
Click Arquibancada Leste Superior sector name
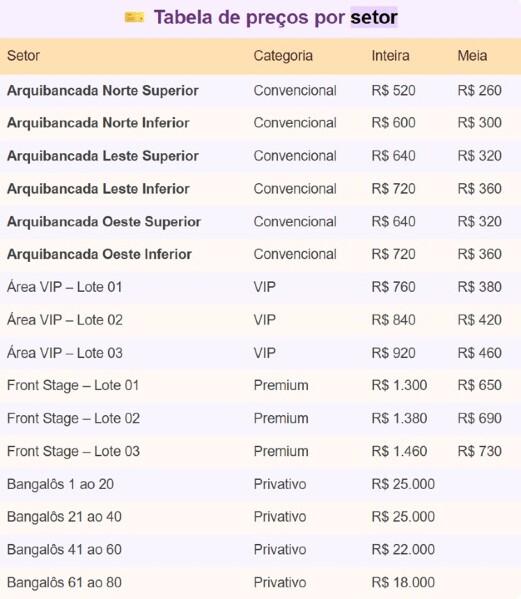(x=103, y=156)
